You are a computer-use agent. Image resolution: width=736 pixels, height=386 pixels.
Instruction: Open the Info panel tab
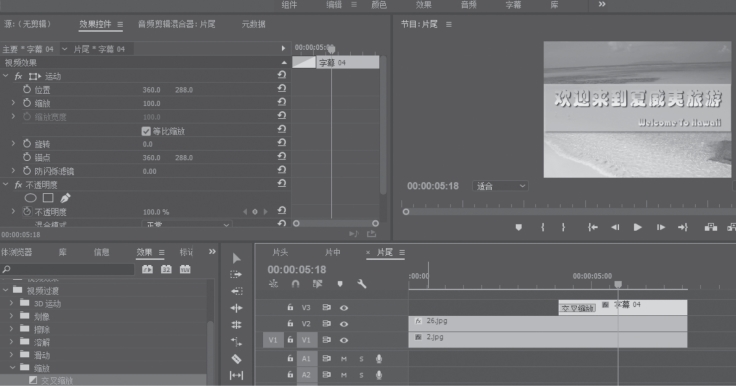coord(101,252)
